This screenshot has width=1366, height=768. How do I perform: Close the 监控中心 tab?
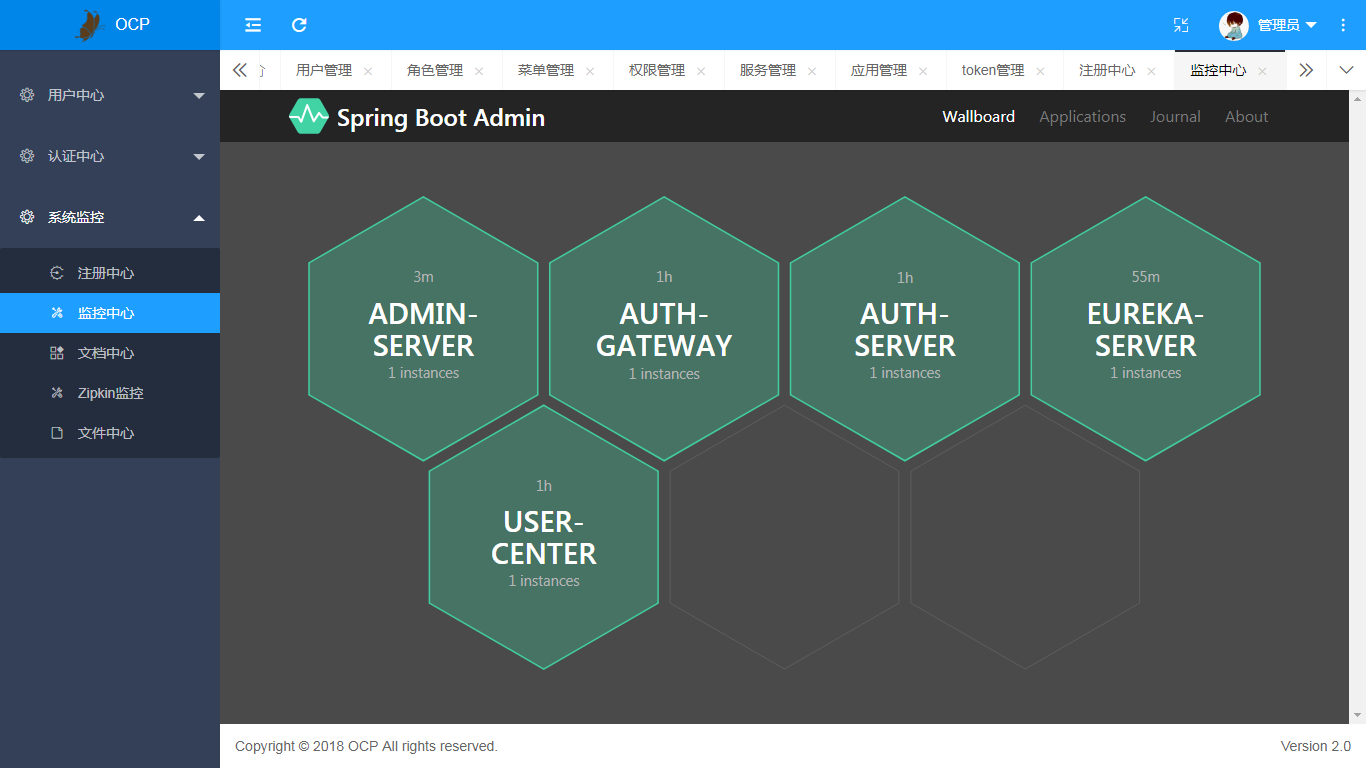tap(1262, 71)
